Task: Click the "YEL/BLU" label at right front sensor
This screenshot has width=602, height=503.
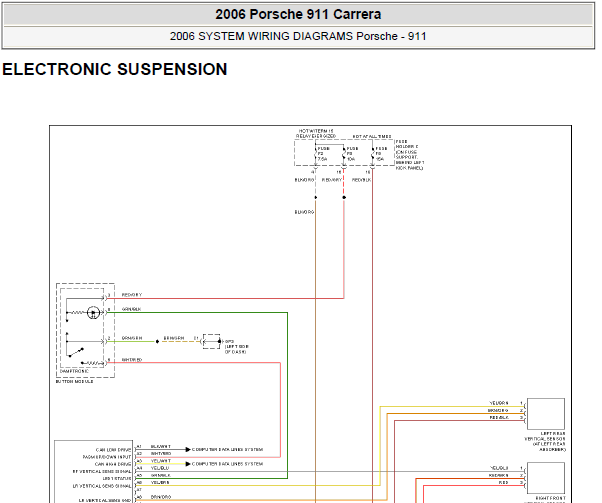Action: click(499, 468)
